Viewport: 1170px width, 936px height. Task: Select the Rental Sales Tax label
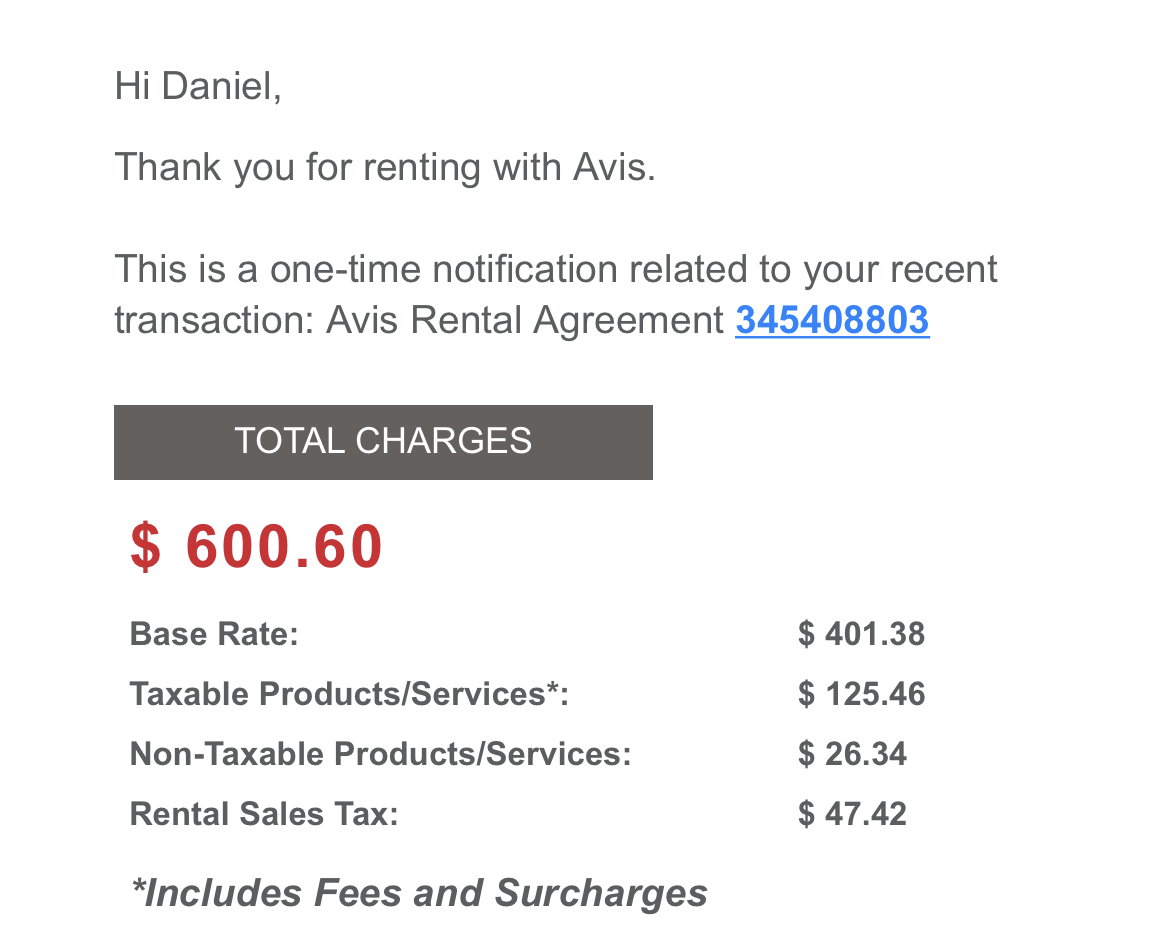(x=264, y=814)
